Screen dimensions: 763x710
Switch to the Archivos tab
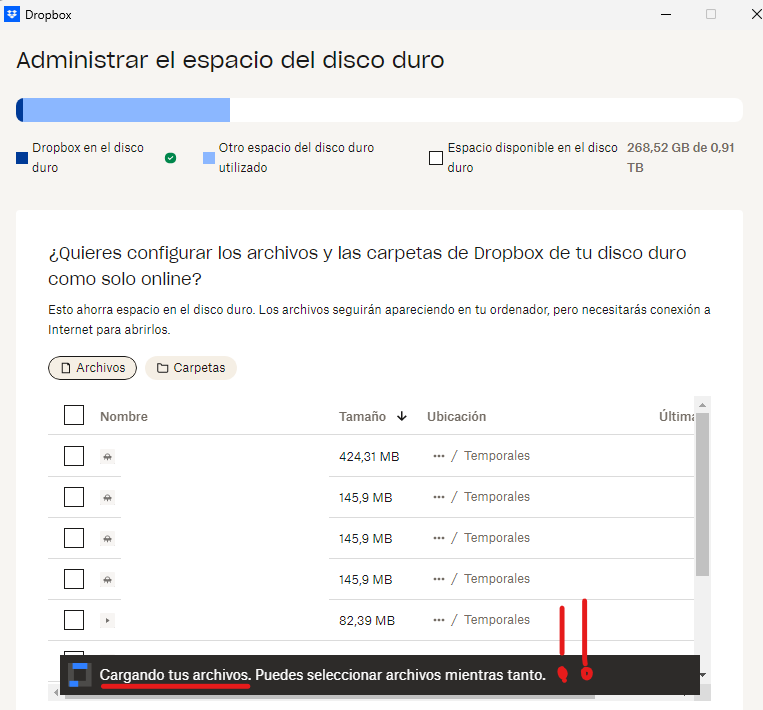click(x=92, y=368)
